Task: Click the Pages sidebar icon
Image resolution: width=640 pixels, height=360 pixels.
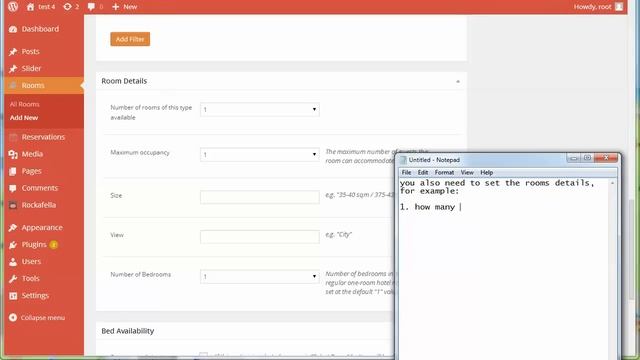Action: point(13,171)
